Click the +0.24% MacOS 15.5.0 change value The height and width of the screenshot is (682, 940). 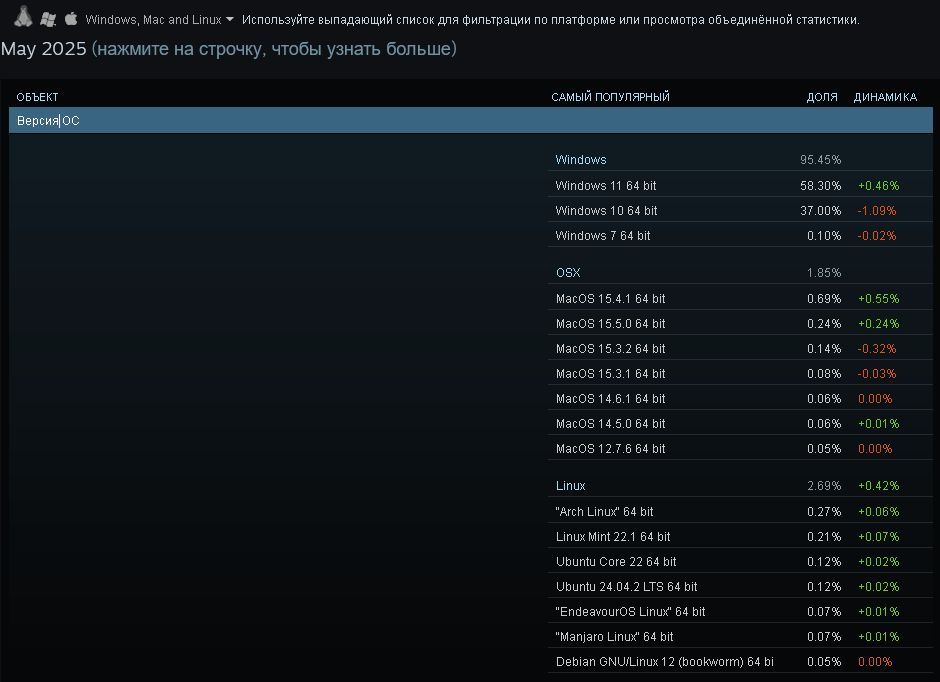pyautogui.click(x=878, y=323)
